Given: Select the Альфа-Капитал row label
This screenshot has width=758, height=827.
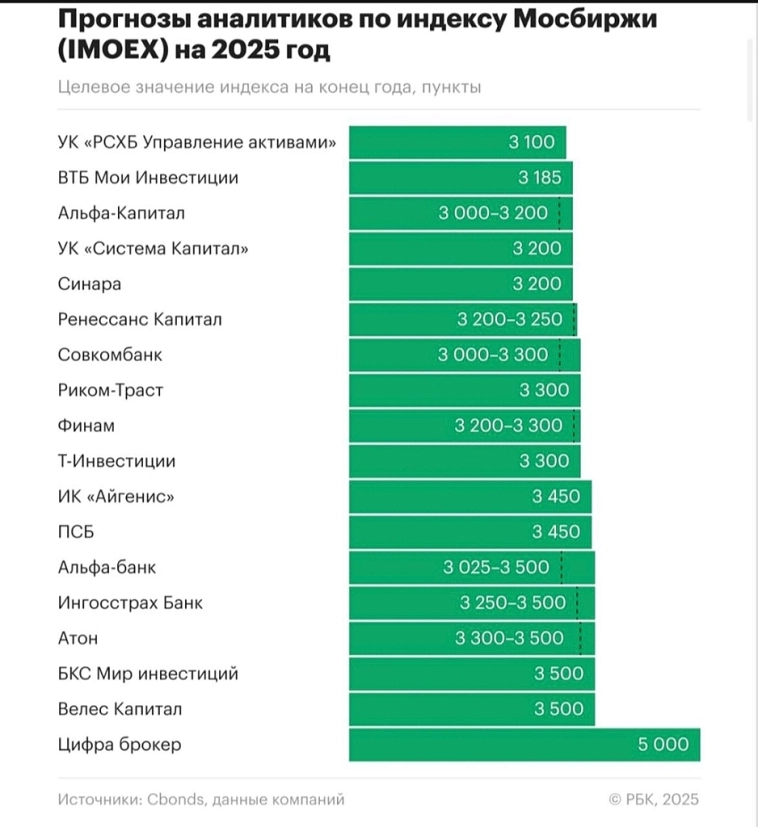Looking at the screenshot, I should pos(121,213).
